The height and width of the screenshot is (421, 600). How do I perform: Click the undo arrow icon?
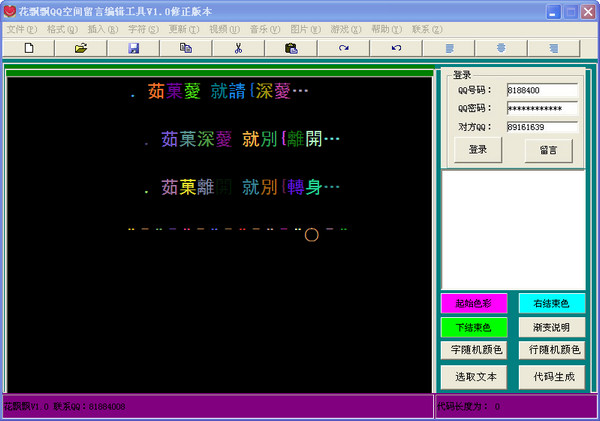pyautogui.click(x=396, y=48)
